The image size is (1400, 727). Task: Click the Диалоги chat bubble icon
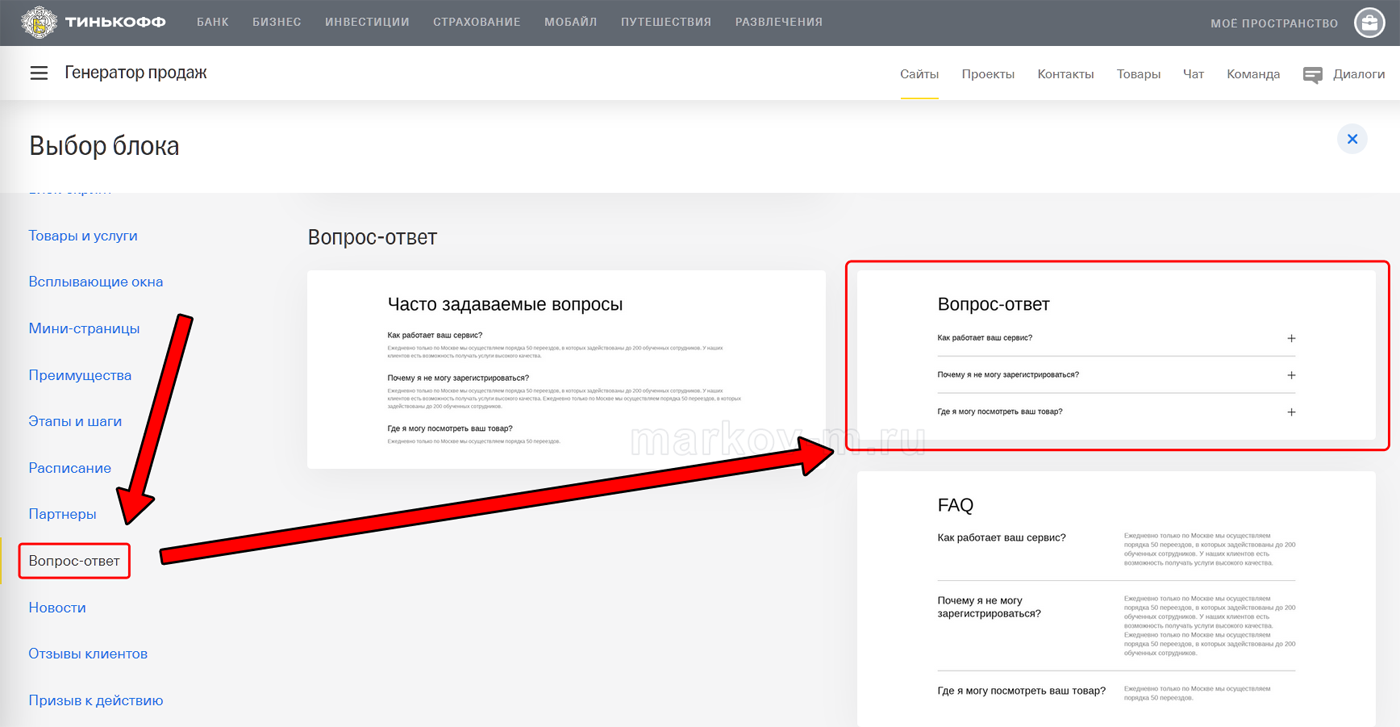click(1313, 75)
